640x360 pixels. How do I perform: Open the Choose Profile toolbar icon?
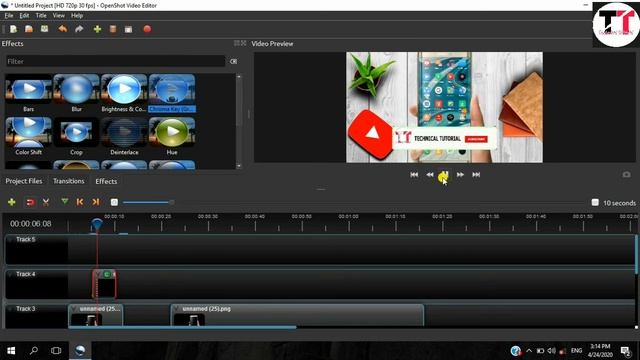click(113, 29)
